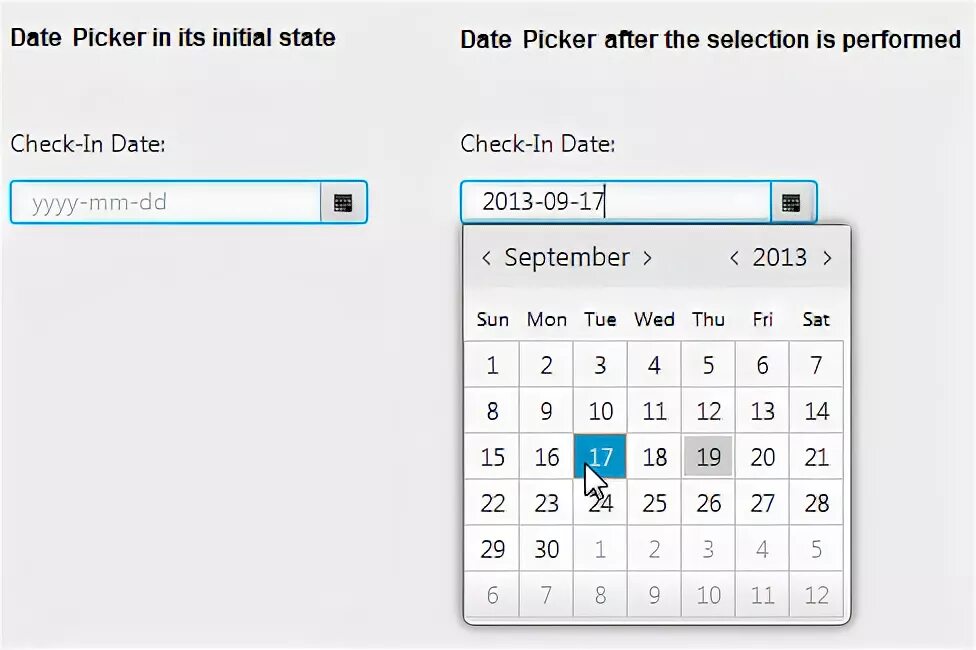Advance to next month after September
This screenshot has width=976, height=650.
647,258
